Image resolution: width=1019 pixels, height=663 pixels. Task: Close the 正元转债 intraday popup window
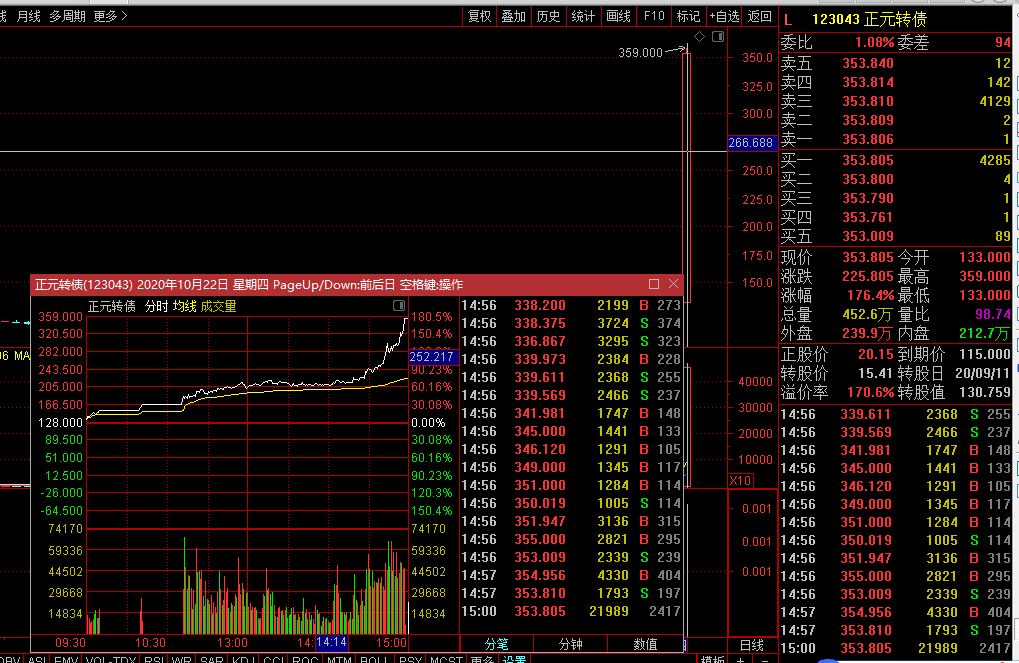(x=673, y=284)
